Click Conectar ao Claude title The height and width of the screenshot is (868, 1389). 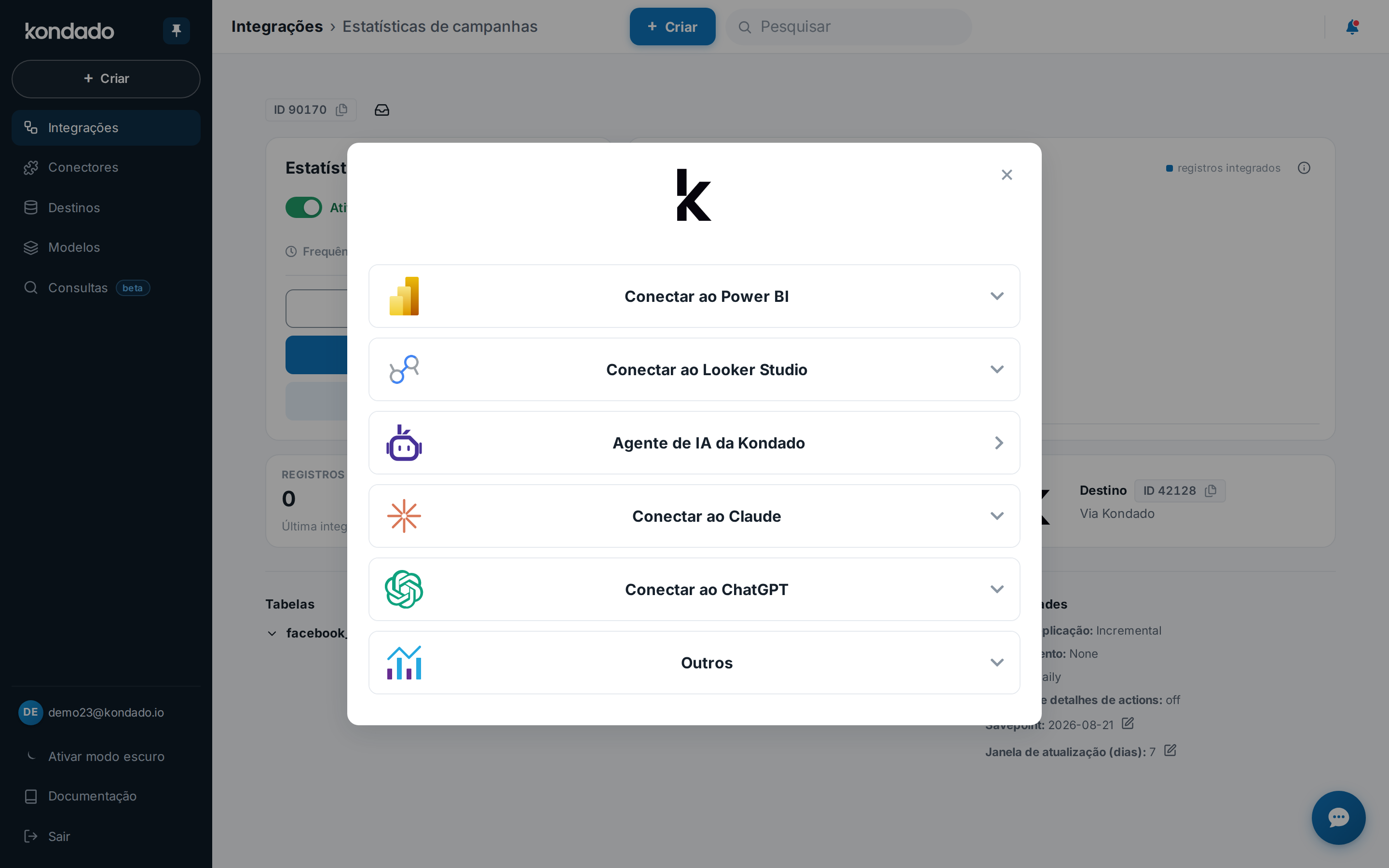coord(707,516)
